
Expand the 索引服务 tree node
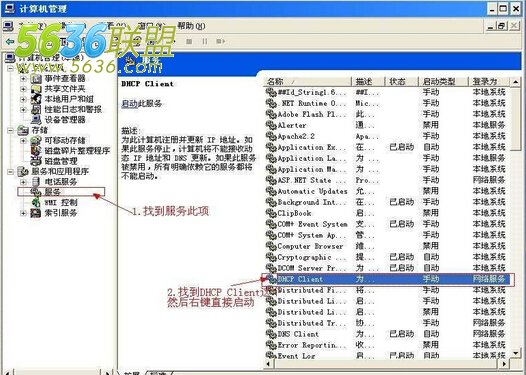point(23,213)
